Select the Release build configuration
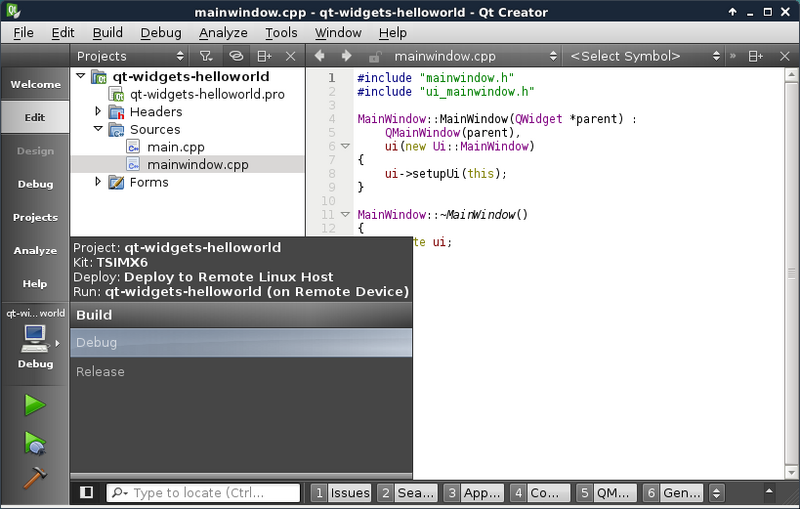Viewport: 800px width, 509px height. 241,371
